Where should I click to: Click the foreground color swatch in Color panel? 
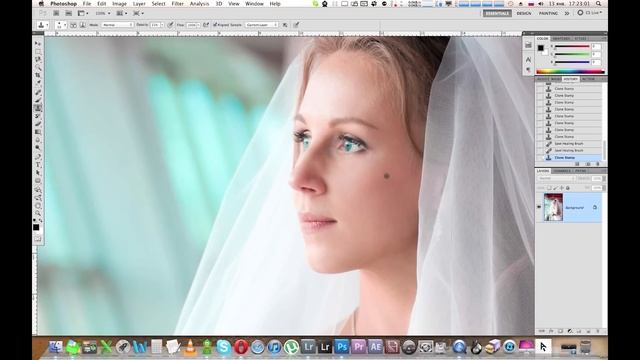[540, 48]
